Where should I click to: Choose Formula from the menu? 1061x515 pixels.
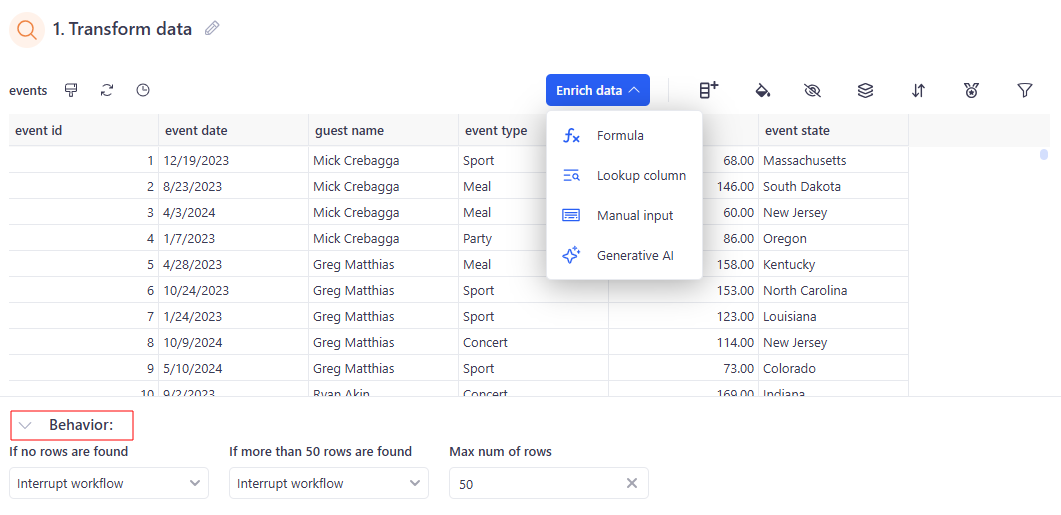point(624,135)
